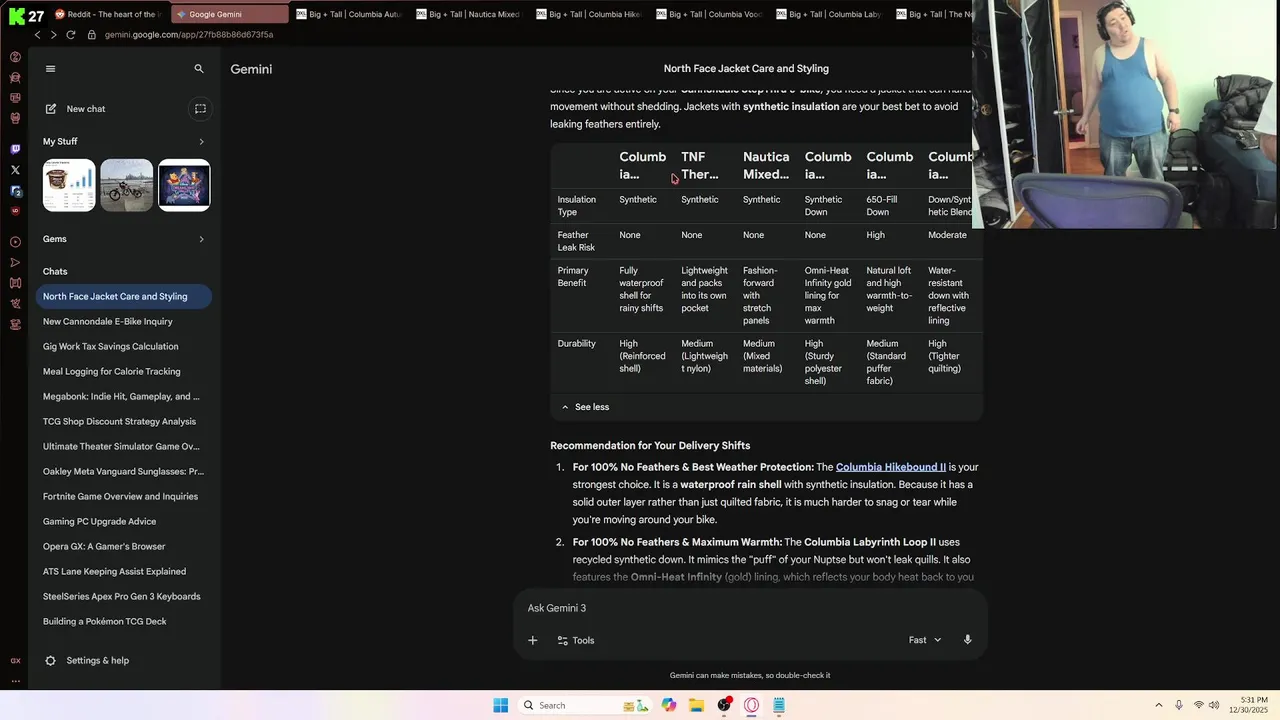Screen dimensions: 1280x720
Task: Open SteelSeries Apex Pro Gen 3 Keyboards chat
Action: pyautogui.click(x=123, y=597)
